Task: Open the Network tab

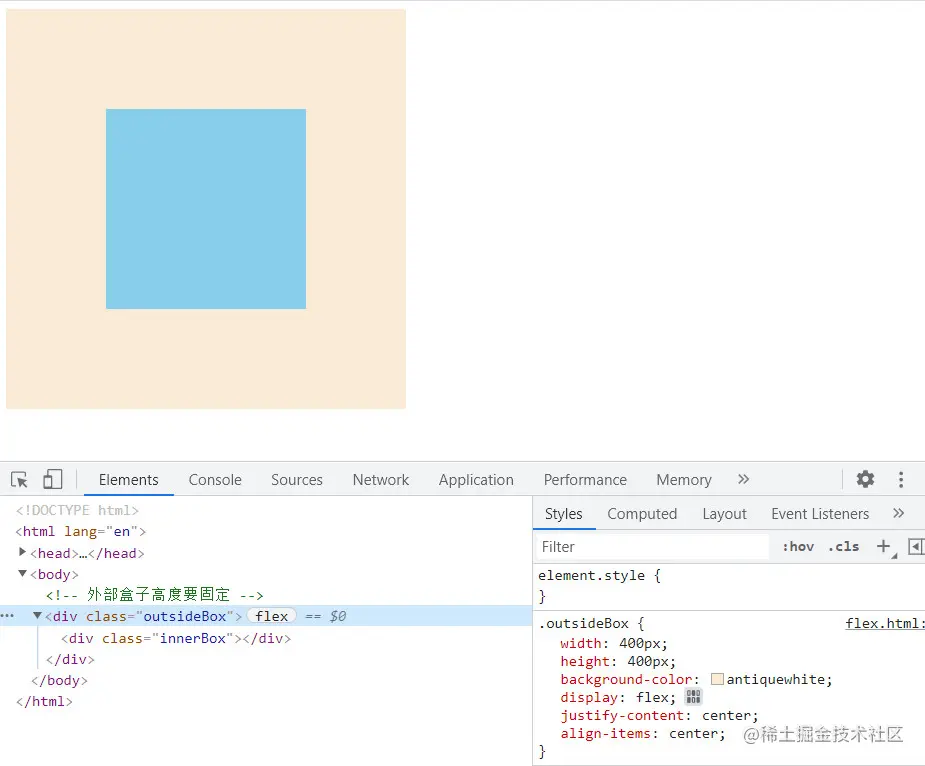Action: pos(381,480)
